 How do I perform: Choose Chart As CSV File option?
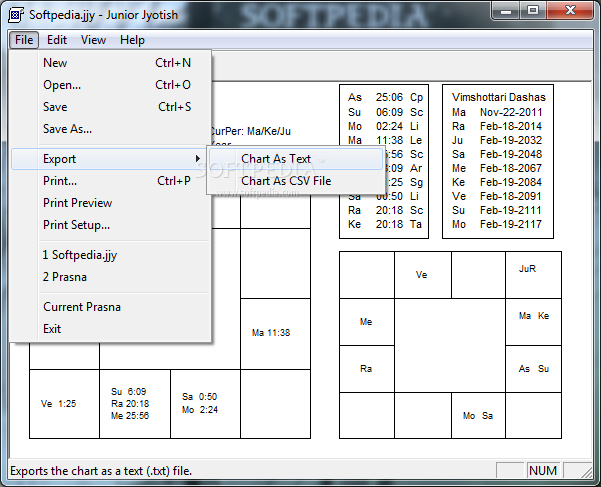(295, 180)
